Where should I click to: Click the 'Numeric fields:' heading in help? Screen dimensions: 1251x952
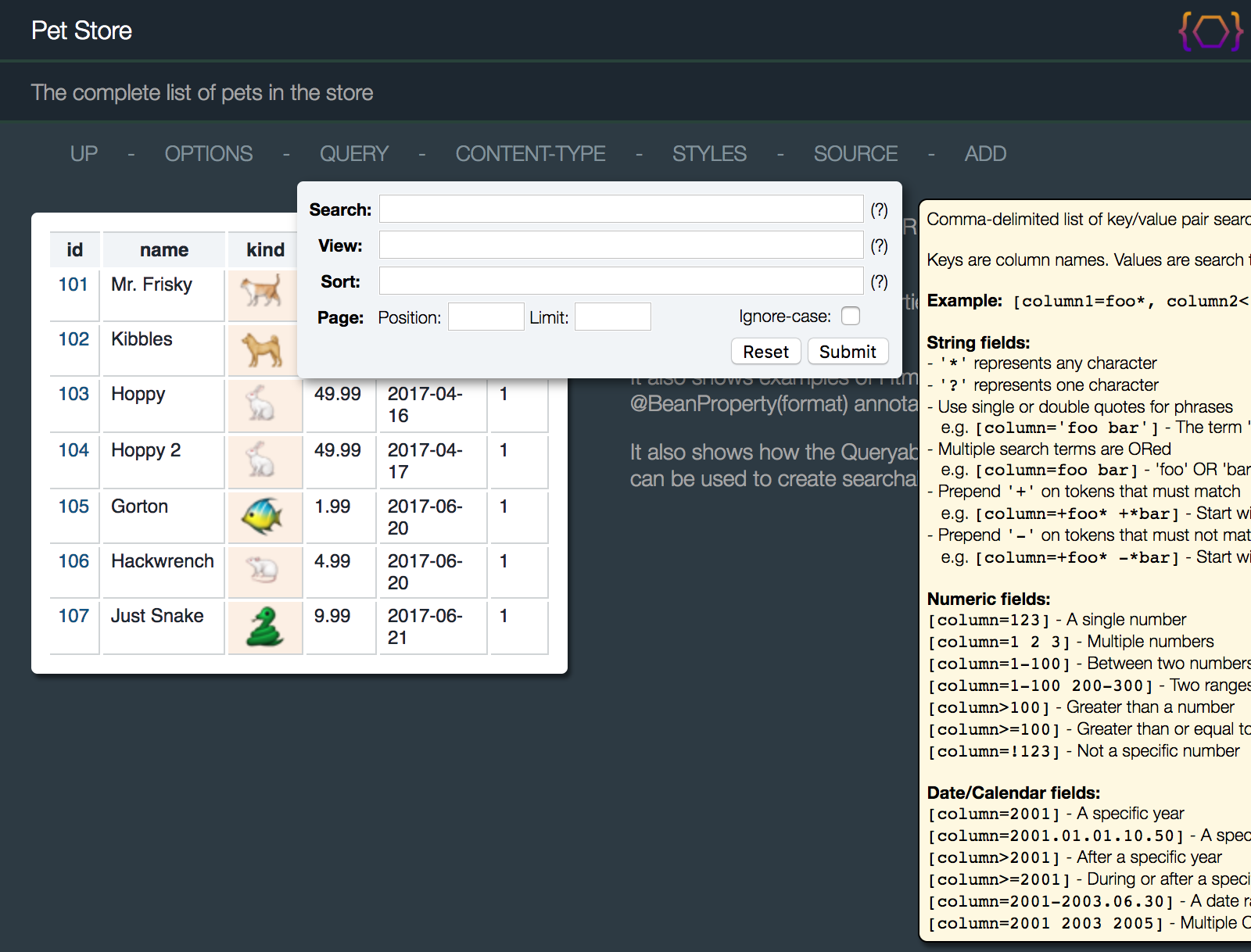coord(988,599)
